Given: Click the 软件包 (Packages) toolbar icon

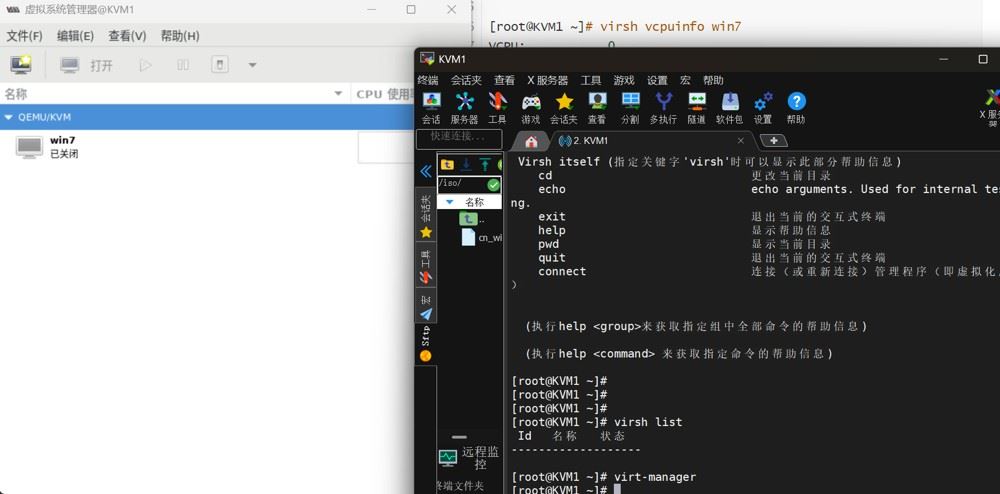Looking at the screenshot, I should (730, 108).
